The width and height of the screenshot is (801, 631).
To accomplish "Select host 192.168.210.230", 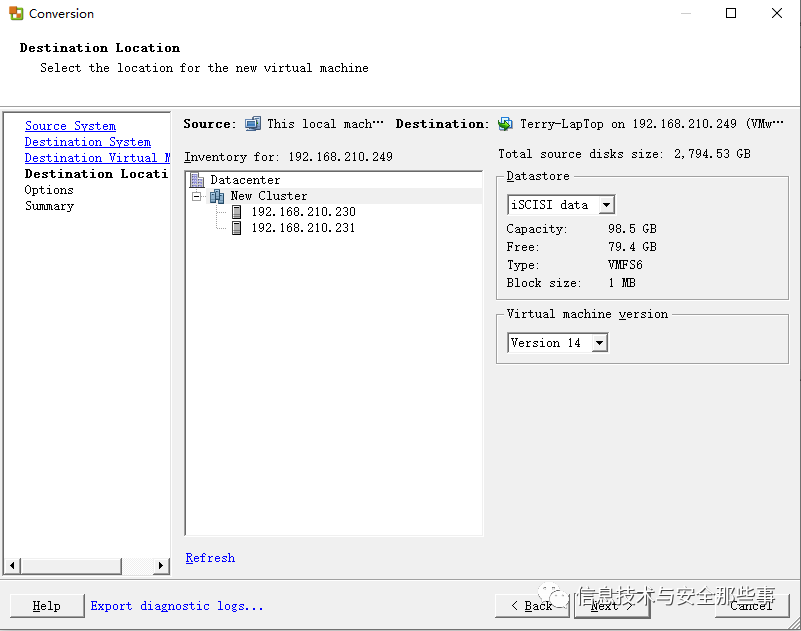I will (303, 212).
